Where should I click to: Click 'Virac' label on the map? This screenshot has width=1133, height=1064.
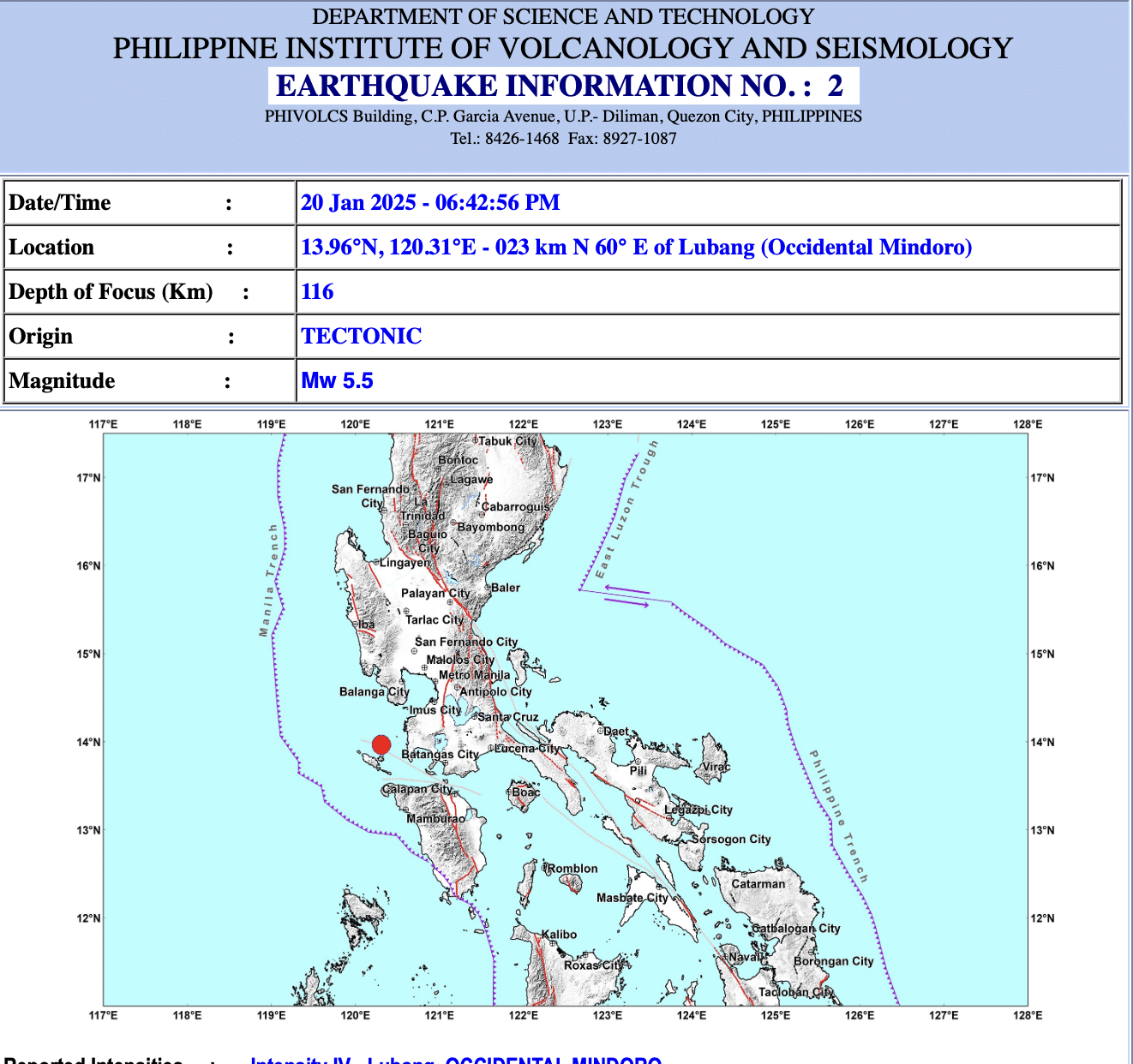click(716, 767)
